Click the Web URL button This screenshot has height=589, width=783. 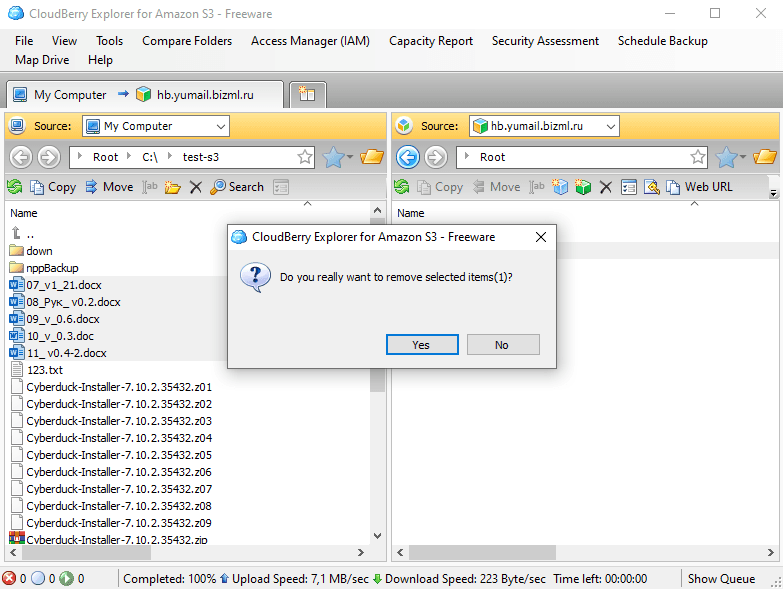[x=699, y=187]
